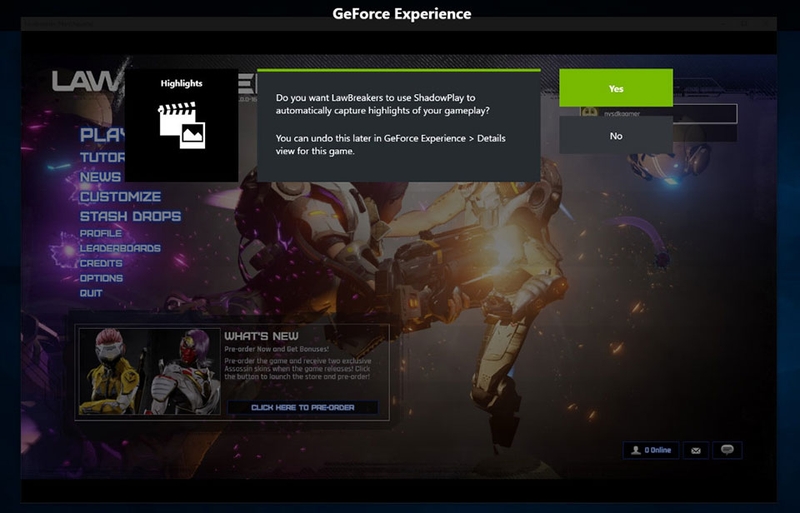Viewport: 800px width, 513px height.
Task: Open the chat speech bubble icon
Action: pos(727,450)
